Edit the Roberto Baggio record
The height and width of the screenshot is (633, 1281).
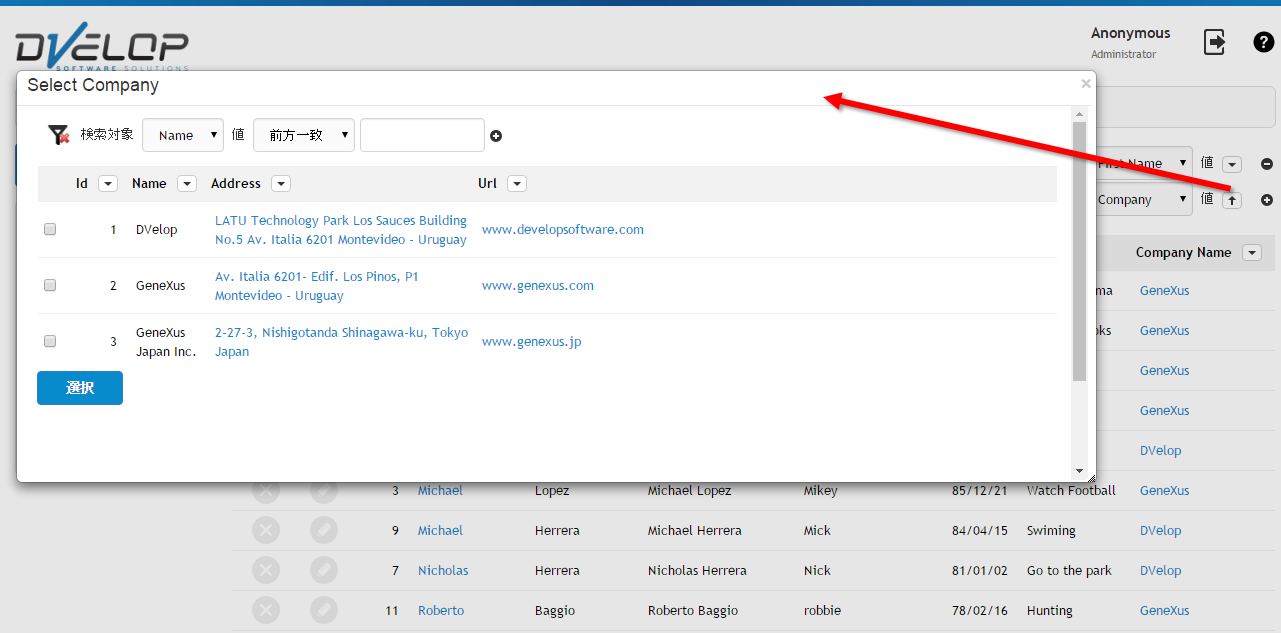coord(324,611)
